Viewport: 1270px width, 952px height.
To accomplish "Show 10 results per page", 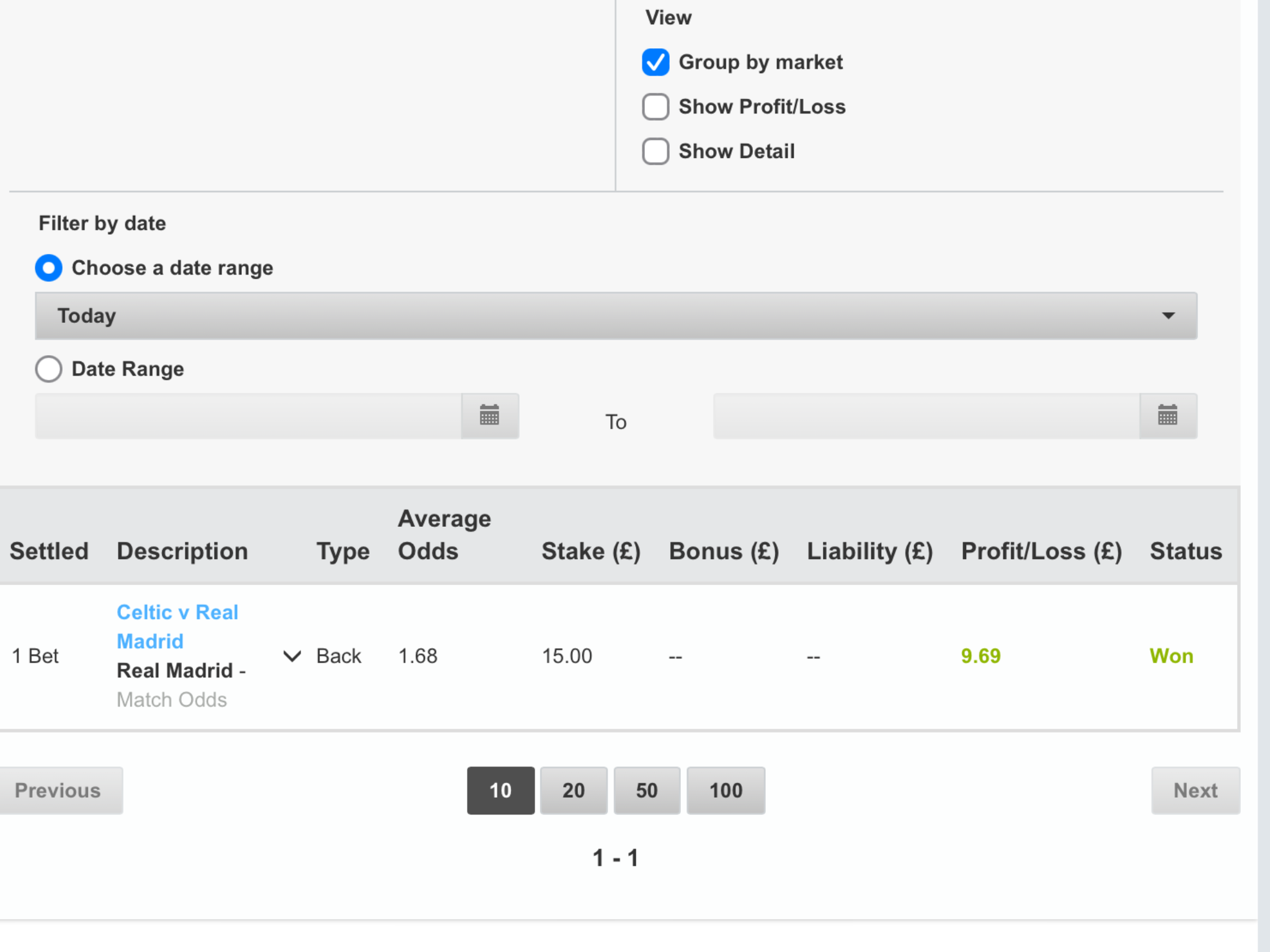I will [x=500, y=790].
